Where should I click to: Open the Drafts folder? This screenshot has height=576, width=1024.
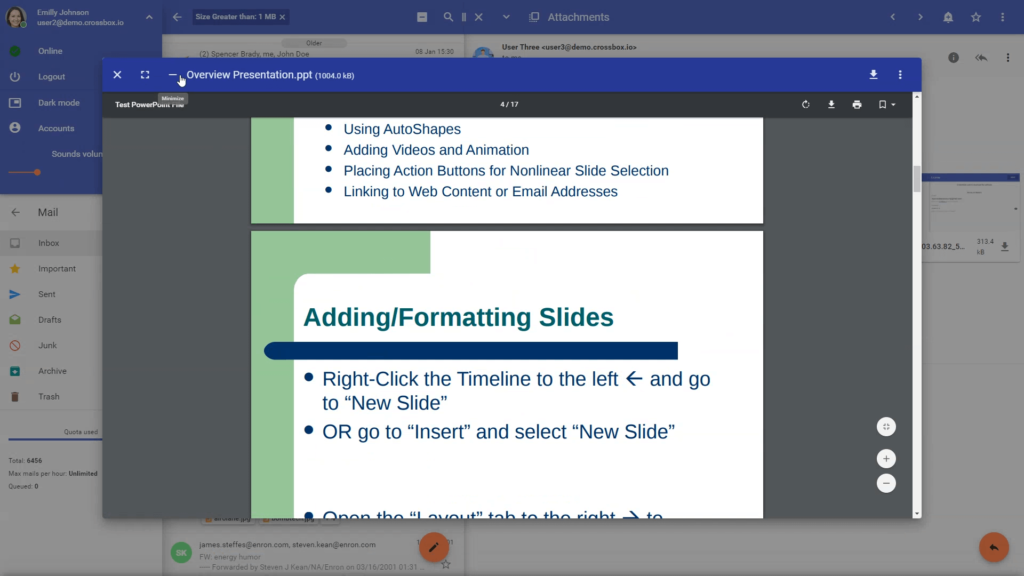49,320
